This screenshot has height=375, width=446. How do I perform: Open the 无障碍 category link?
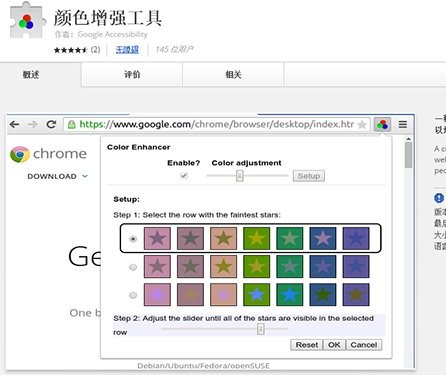(127, 50)
